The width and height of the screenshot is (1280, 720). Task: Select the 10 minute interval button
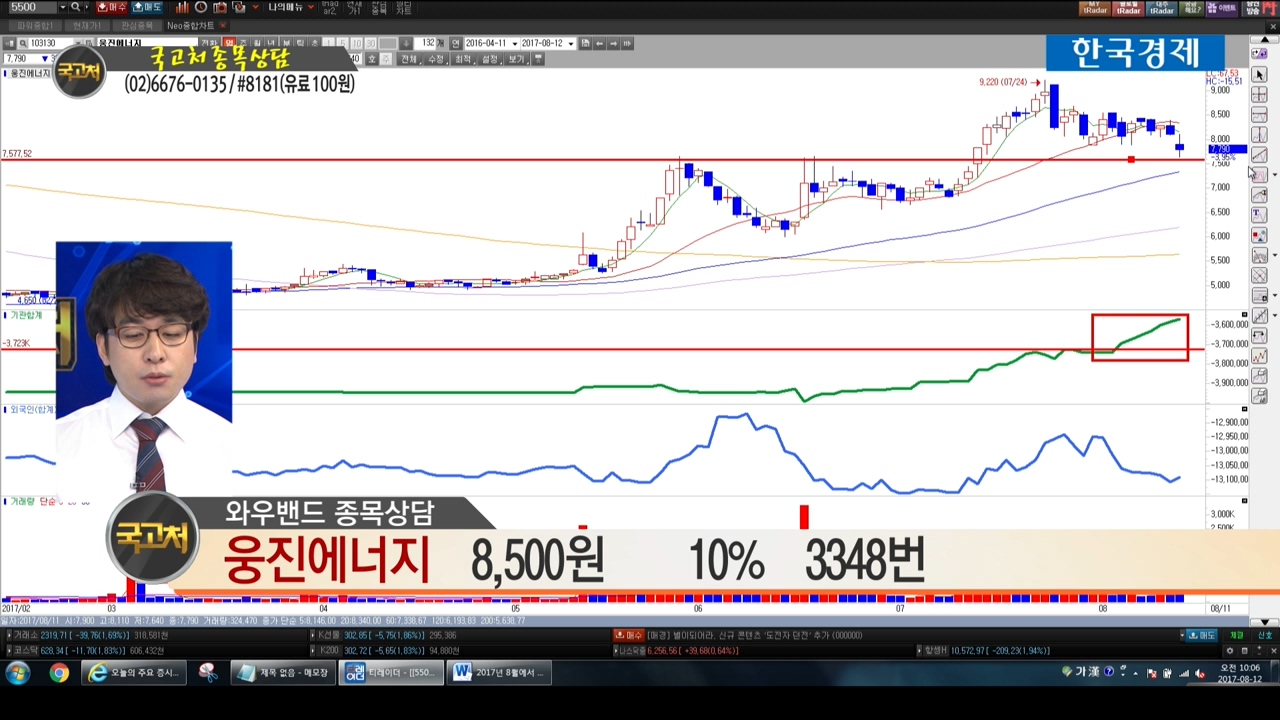(x=356, y=43)
